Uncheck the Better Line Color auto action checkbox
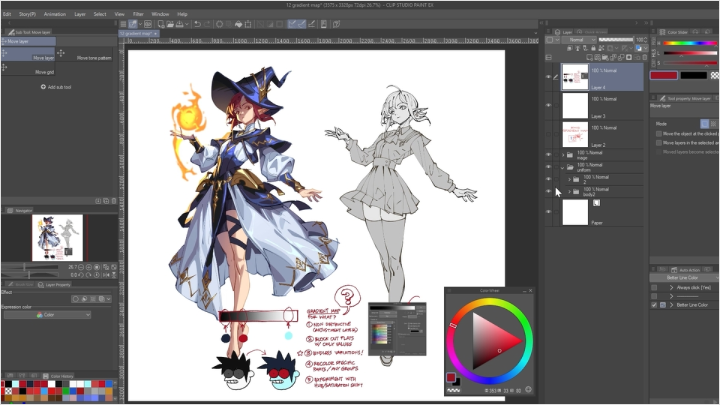The image size is (720, 405). pyautogui.click(x=654, y=305)
